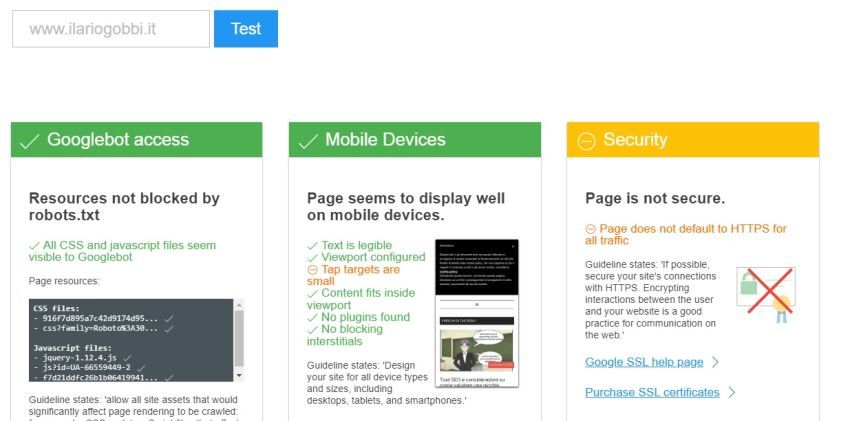
Task: Click checkmark before 'All CSS and javascript files'
Action: [x=34, y=246]
